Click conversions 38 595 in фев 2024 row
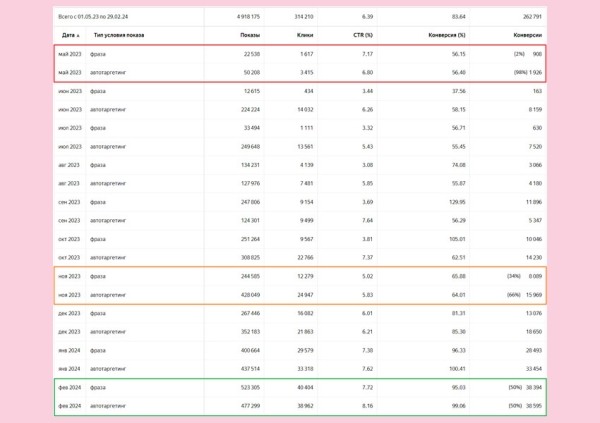The image size is (600, 423). pyautogui.click(x=534, y=406)
